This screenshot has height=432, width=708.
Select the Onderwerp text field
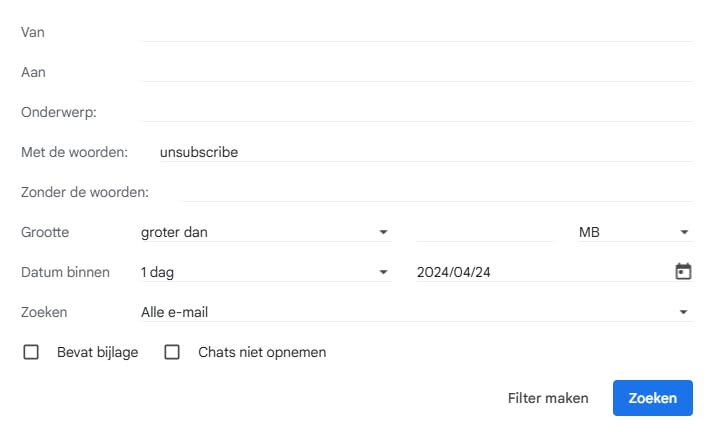(x=416, y=112)
